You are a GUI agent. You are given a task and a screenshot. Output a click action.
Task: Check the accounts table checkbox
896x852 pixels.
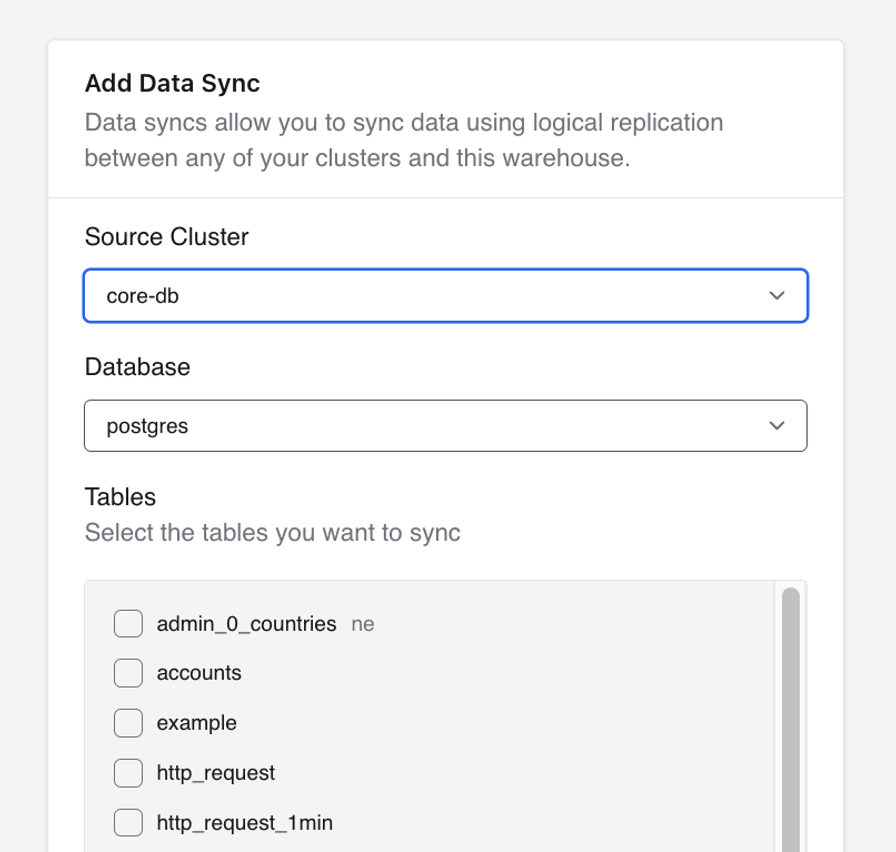point(128,673)
